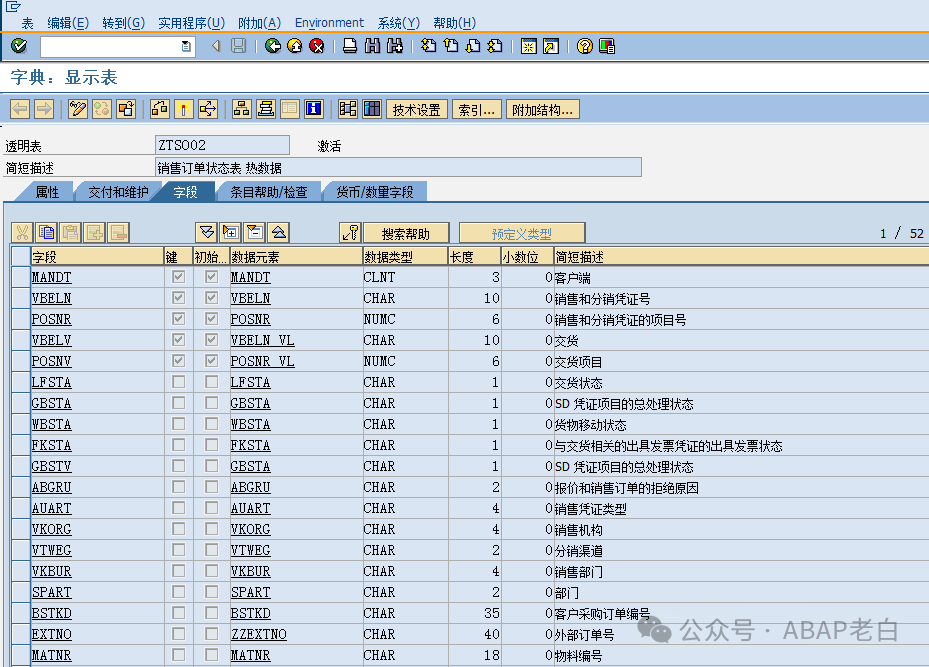
Task: Click the Last Page icon
Action: point(495,46)
